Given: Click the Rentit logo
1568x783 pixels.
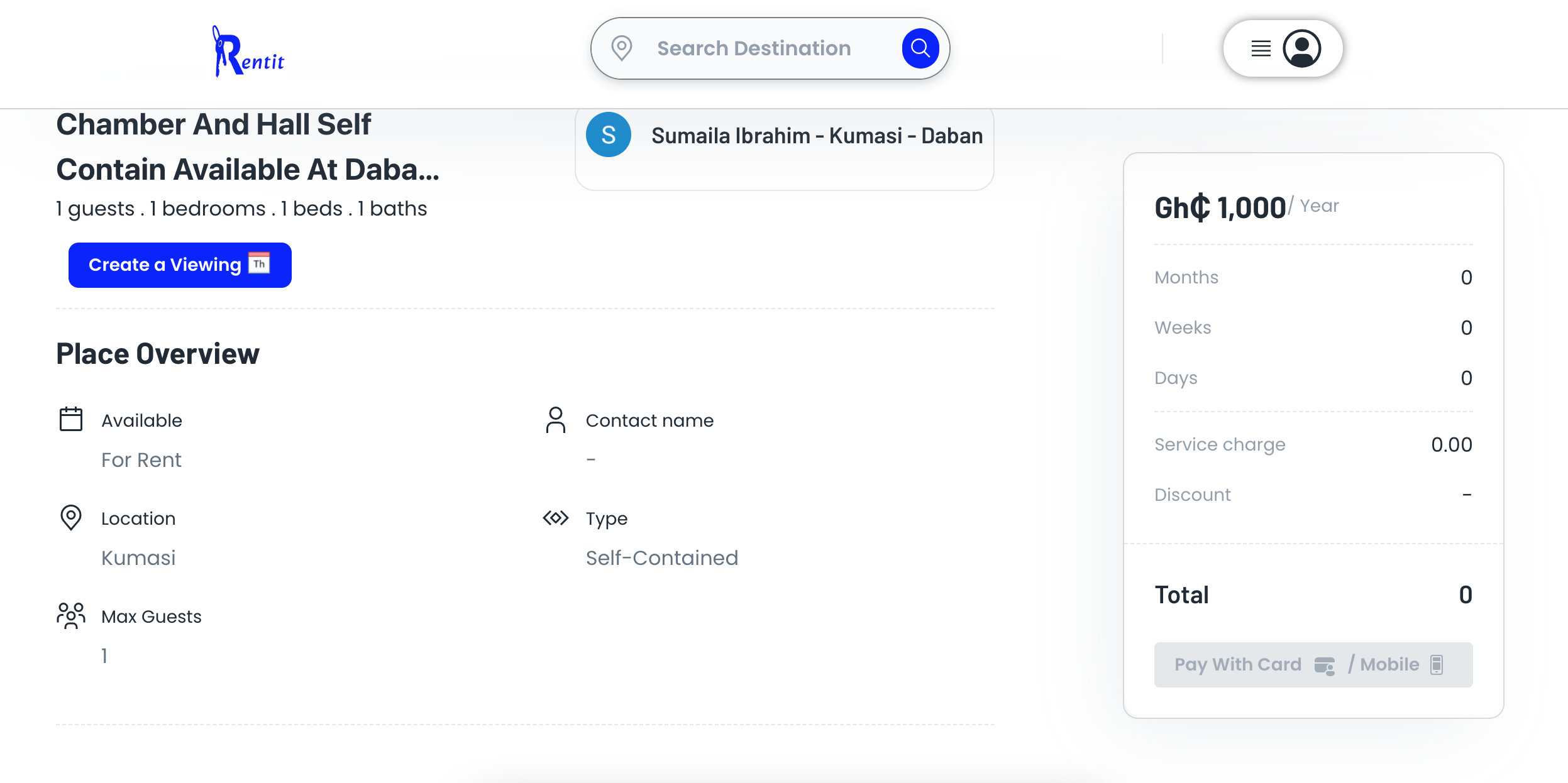Looking at the screenshot, I should [x=248, y=52].
